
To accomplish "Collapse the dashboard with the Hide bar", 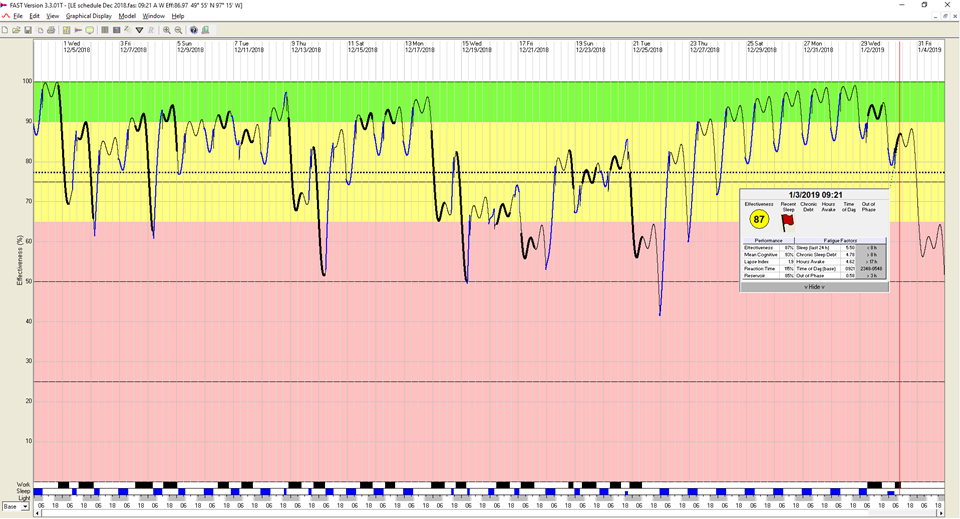I will (x=814, y=286).
